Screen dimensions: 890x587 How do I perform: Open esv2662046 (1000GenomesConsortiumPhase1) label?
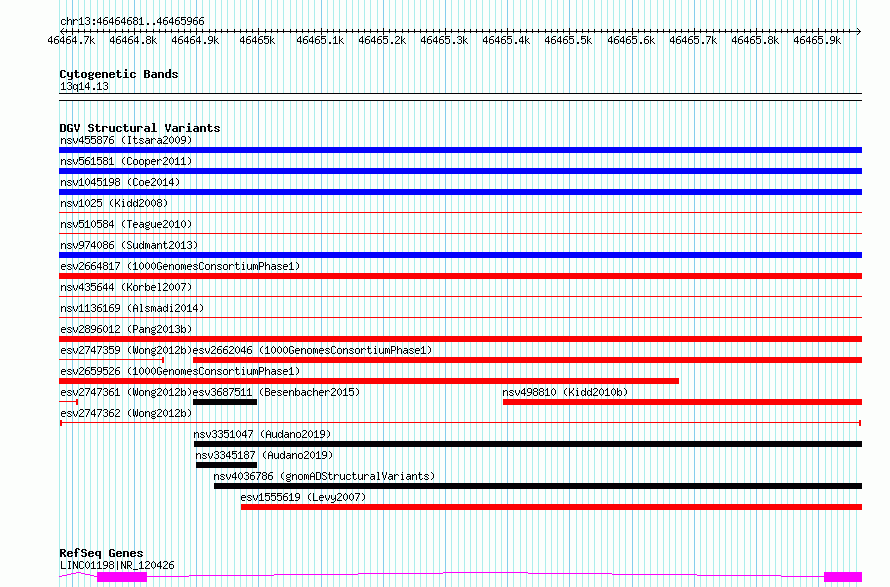click(312, 350)
